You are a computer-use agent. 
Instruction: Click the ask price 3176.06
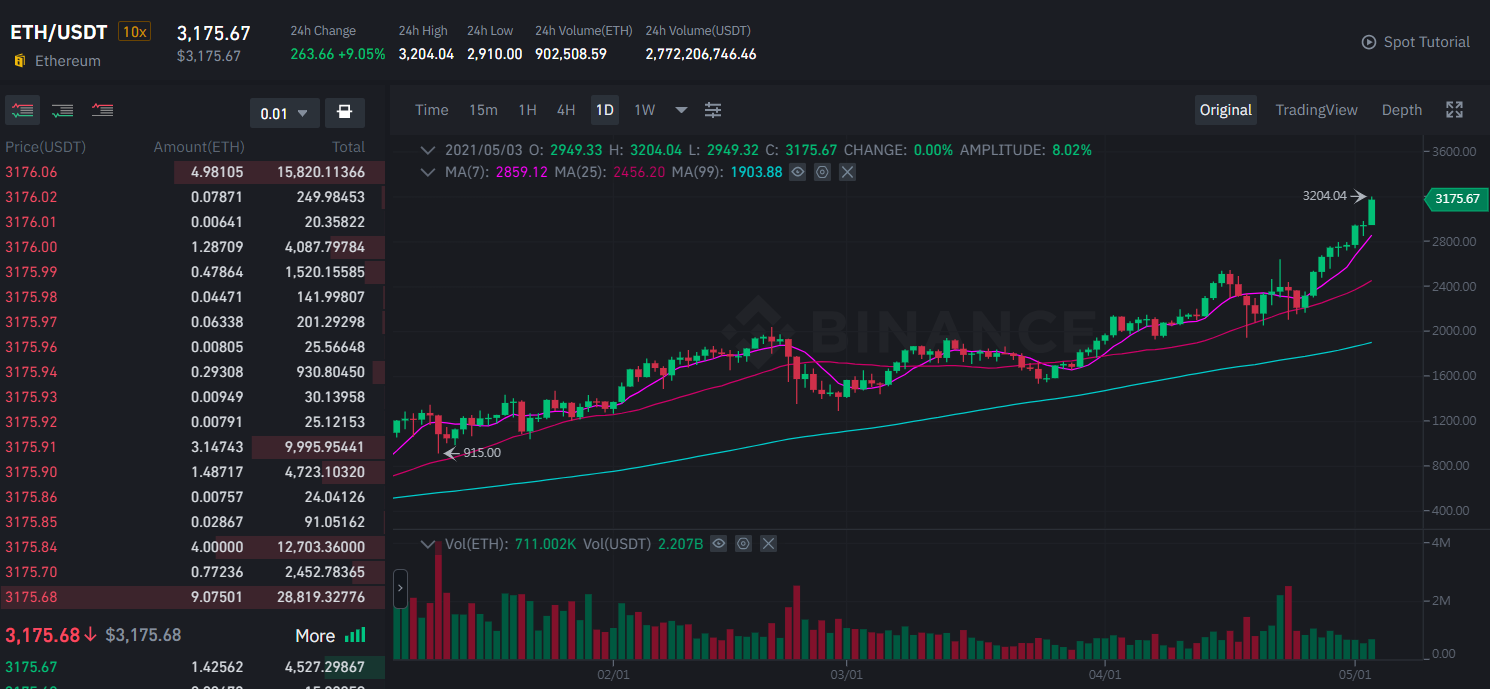(31, 172)
